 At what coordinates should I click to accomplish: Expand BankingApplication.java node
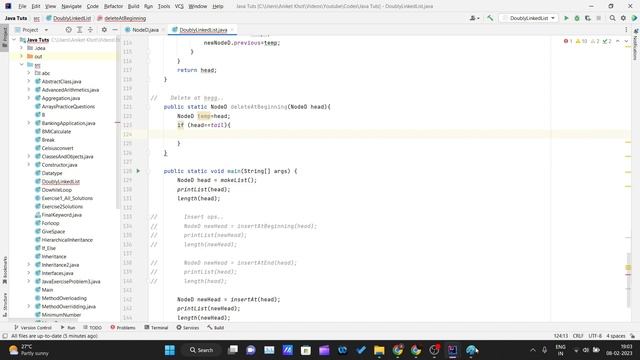(x=29, y=123)
